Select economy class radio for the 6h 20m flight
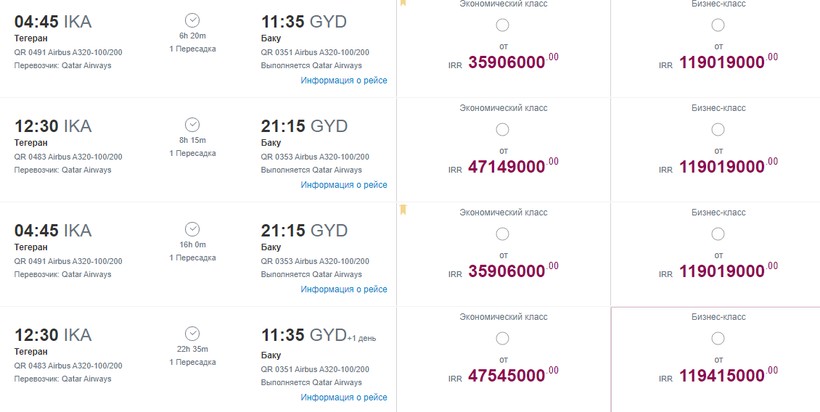 [x=502, y=25]
